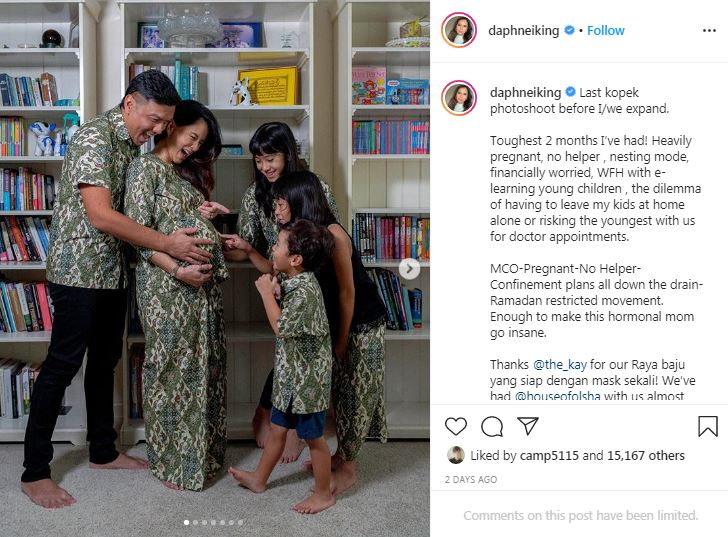The height and width of the screenshot is (537, 728).
Task: Follow the daphneiking account
Action: pyautogui.click(x=605, y=31)
